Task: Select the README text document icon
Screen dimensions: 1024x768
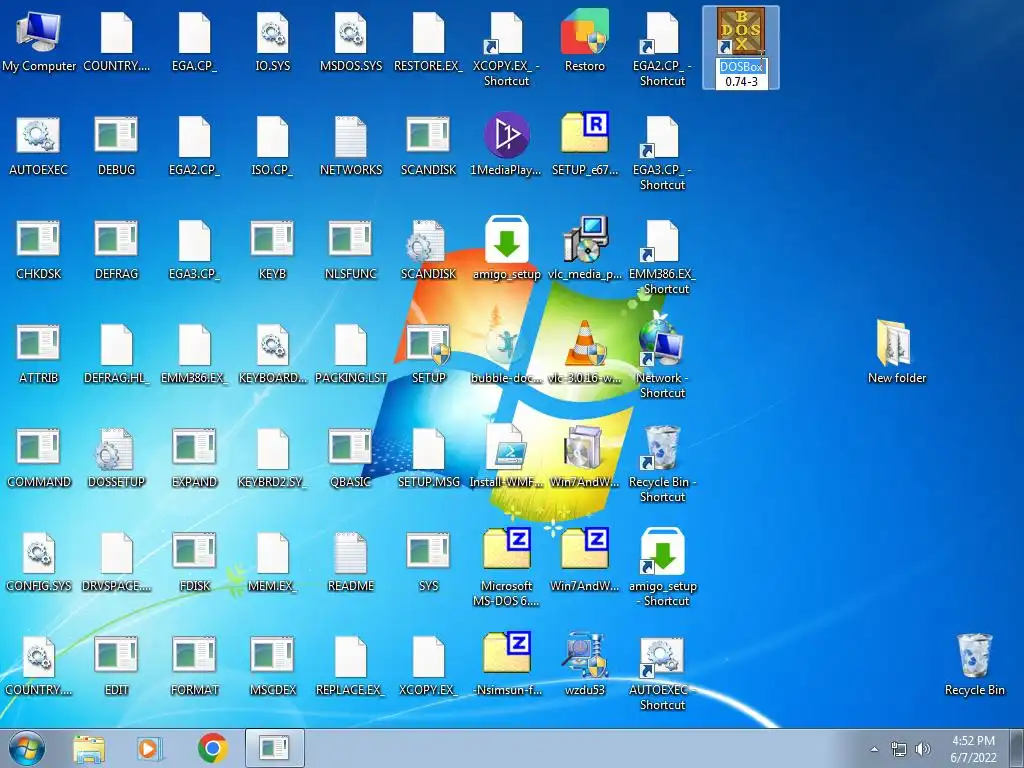Action: [x=351, y=552]
